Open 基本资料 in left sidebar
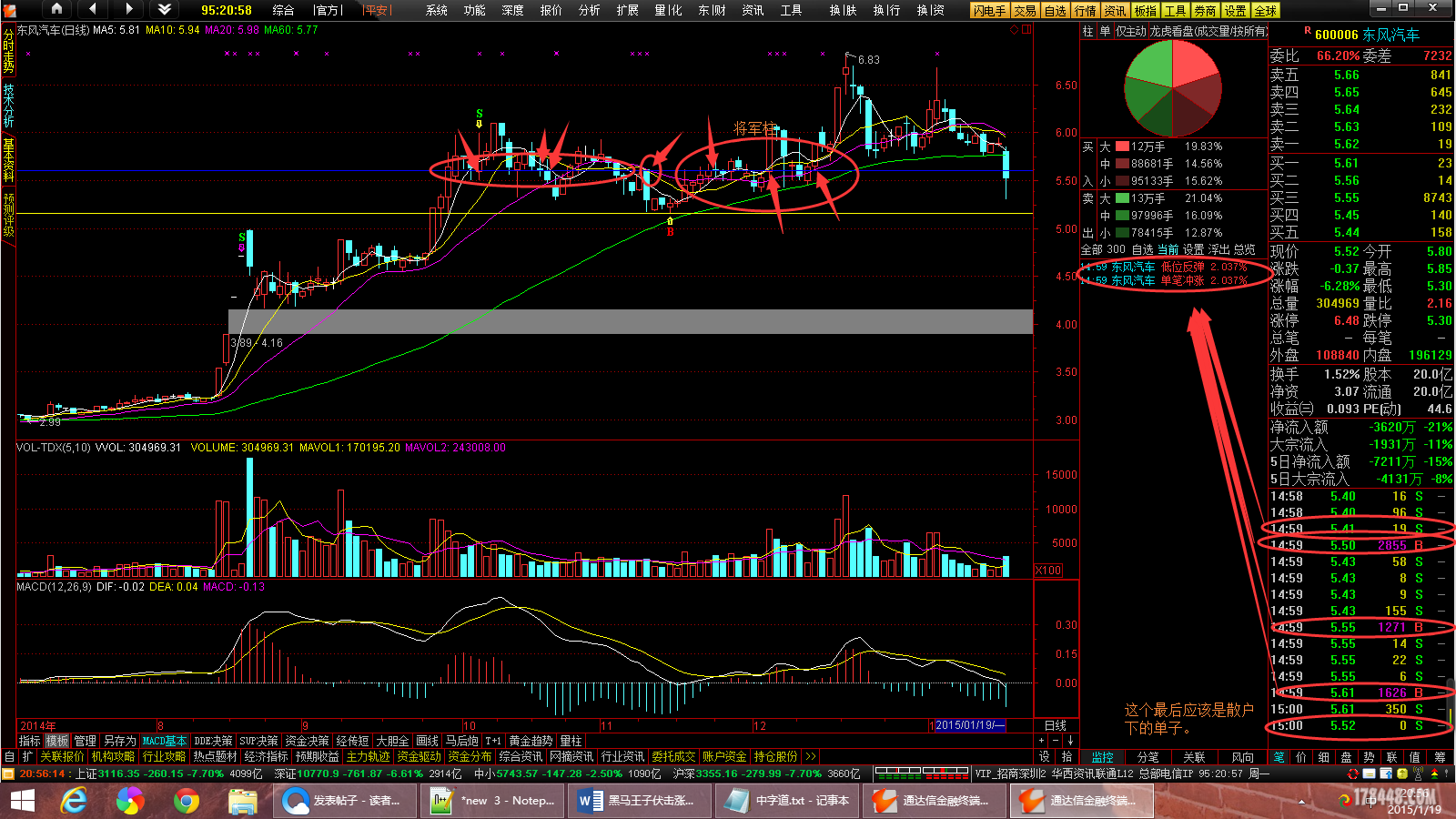 pyautogui.click(x=8, y=160)
